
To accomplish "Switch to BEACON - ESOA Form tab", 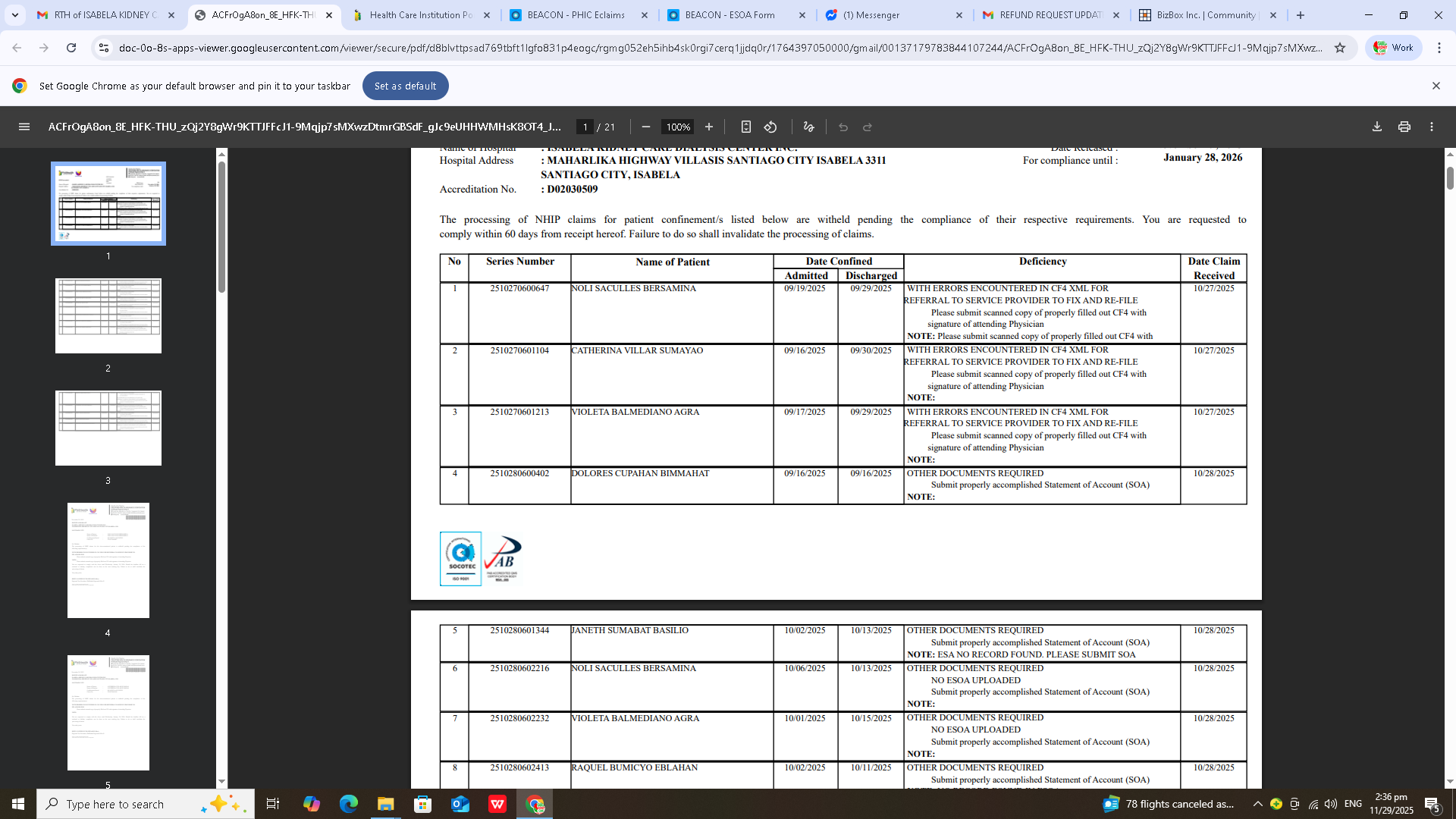I will click(729, 15).
